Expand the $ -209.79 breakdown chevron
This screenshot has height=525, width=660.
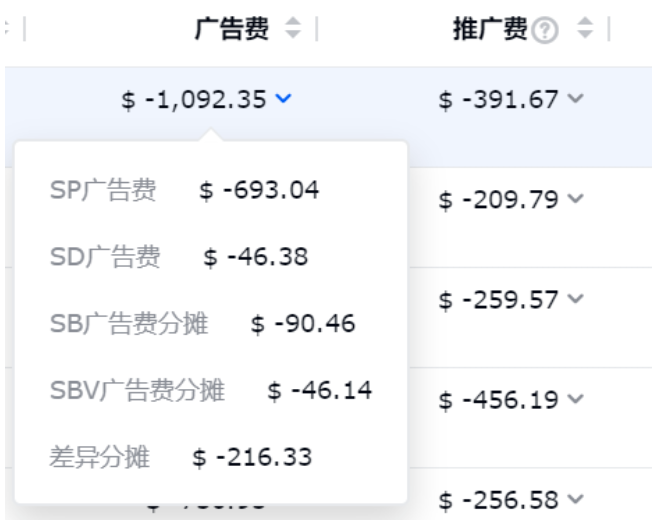[x=575, y=198]
